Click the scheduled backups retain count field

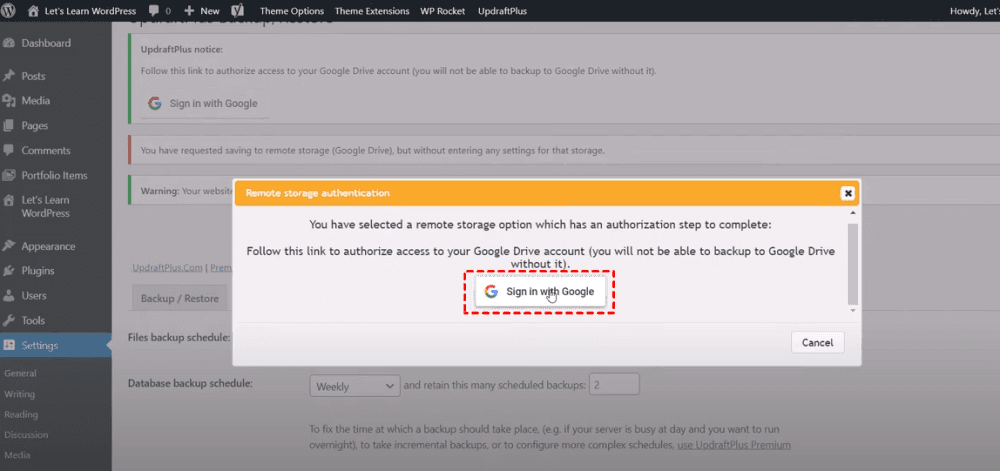614,385
